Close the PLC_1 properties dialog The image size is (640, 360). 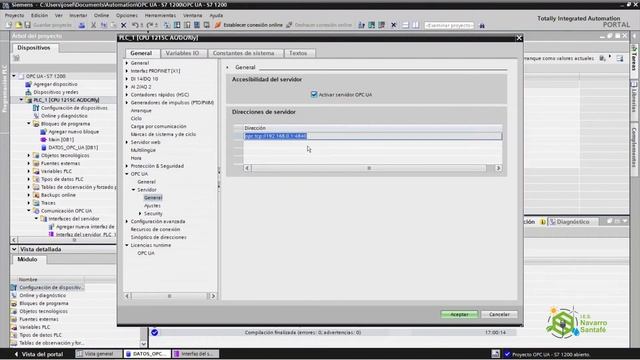(x=519, y=38)
